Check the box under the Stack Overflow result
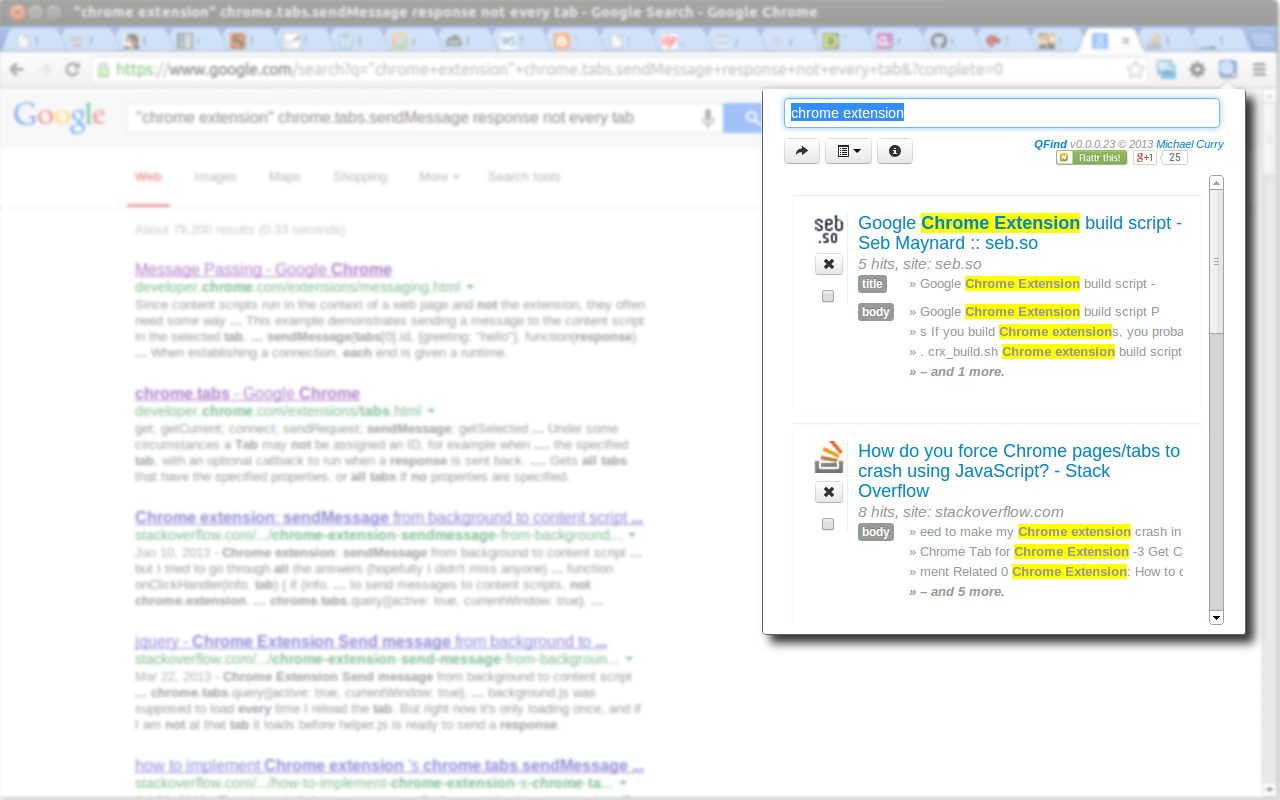The height and width of the screenshot is (800, 1280). coord(827,524)
